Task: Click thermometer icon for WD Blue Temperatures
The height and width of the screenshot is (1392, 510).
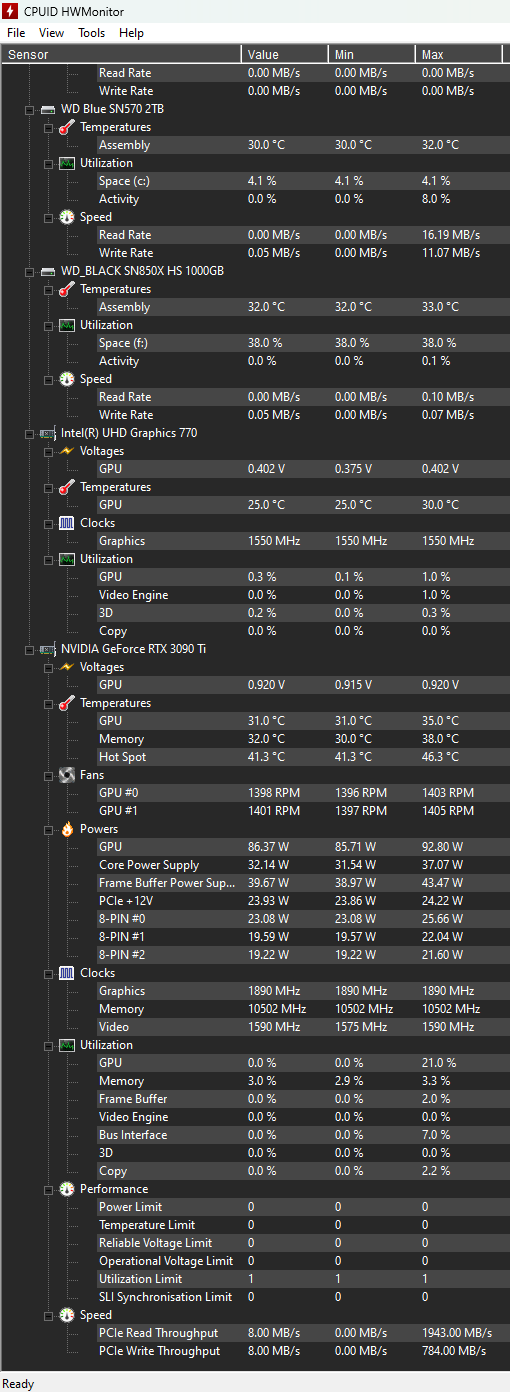Action: click(67, 127)
